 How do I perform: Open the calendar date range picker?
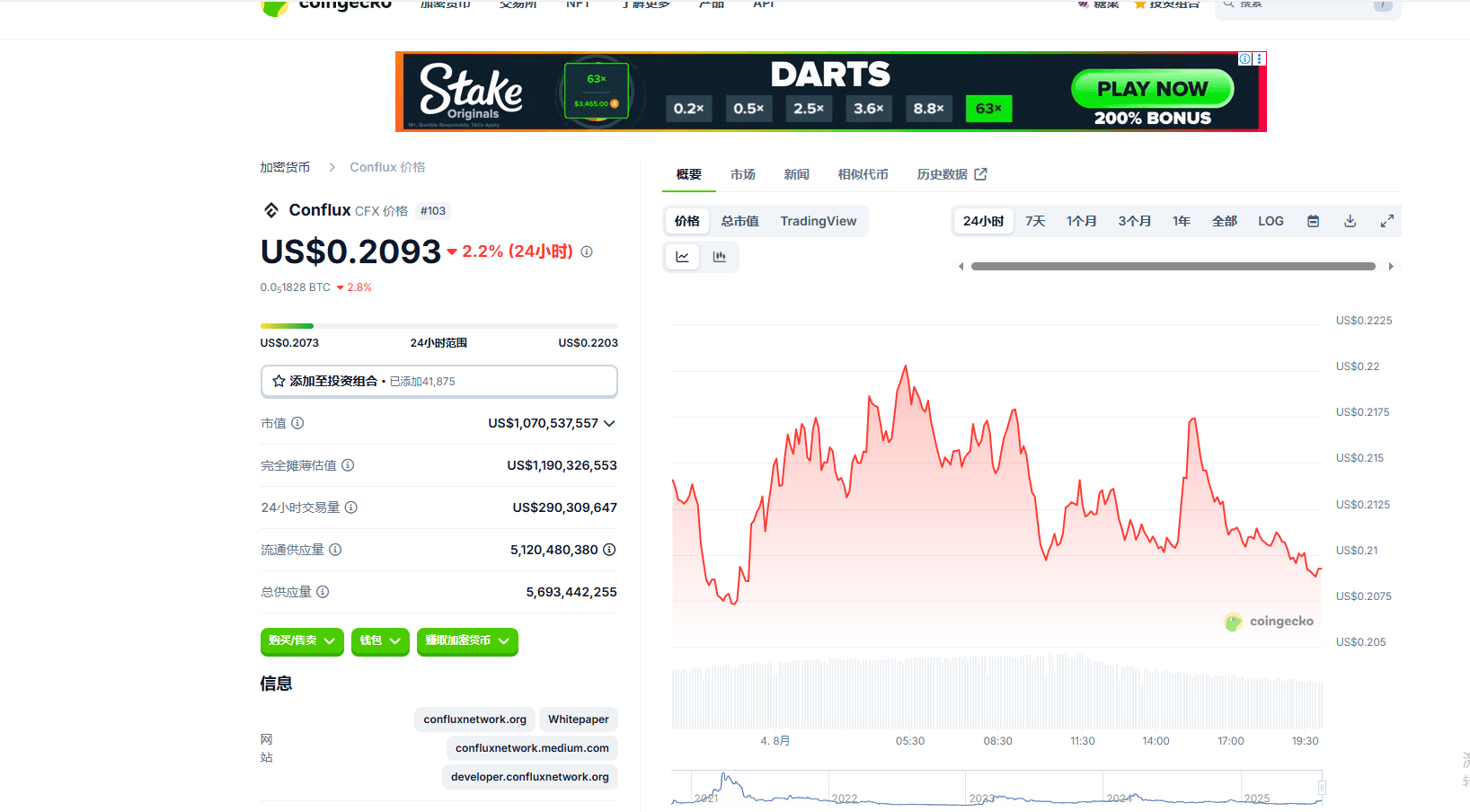[x=1313, y=221]
